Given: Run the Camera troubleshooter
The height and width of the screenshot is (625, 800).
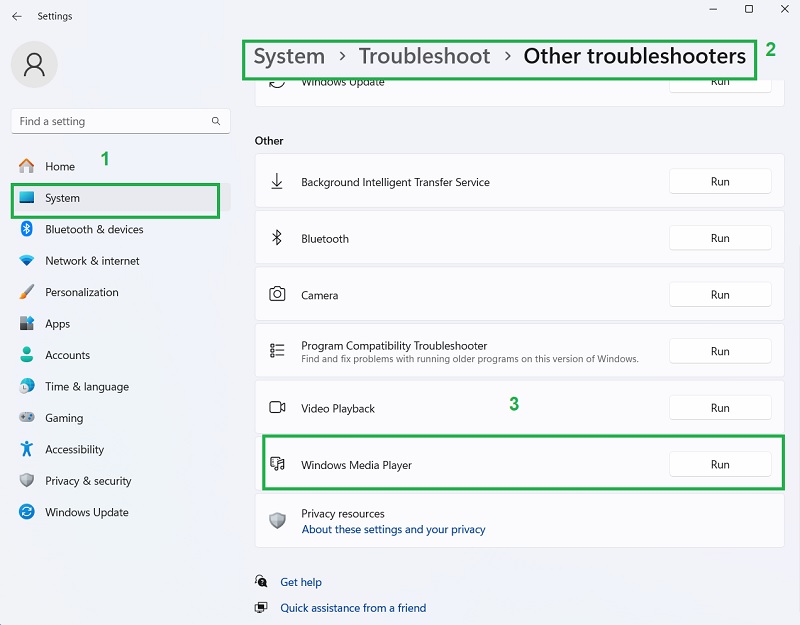Looking at the screenshot, I should pyautogui.click(x=720, y=294).
